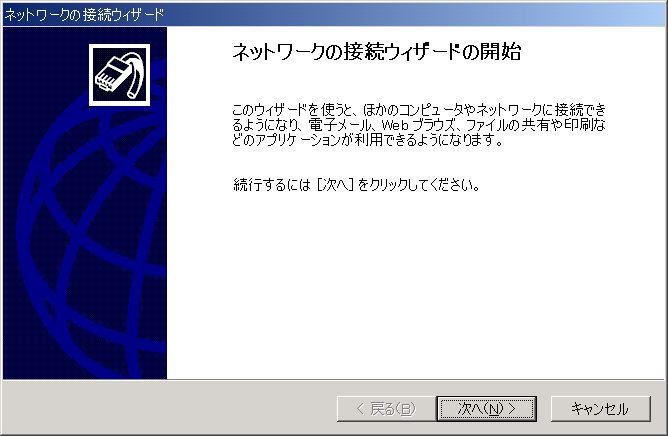This screenshot has width=668, height=436.
Task: Click the text をクリックしてください
Action: pyautogui.click(x=419, y=185)
